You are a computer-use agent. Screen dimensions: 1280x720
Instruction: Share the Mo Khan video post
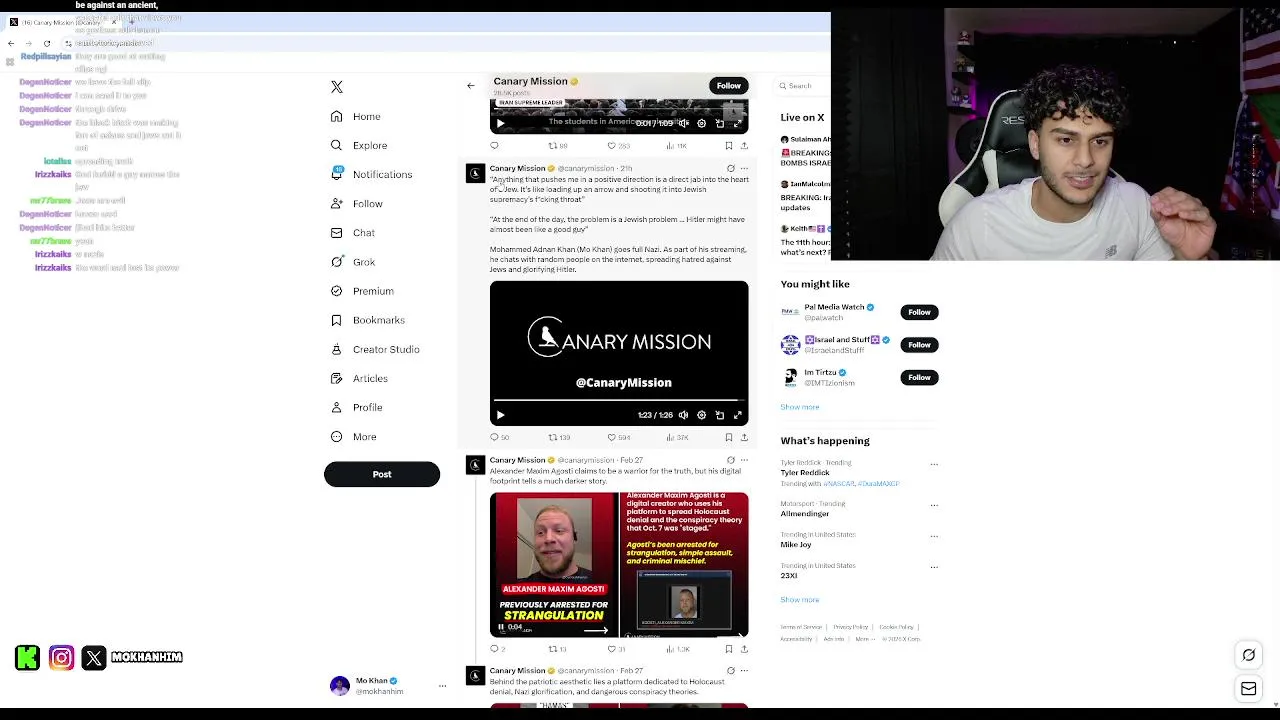tap(743, 437)
